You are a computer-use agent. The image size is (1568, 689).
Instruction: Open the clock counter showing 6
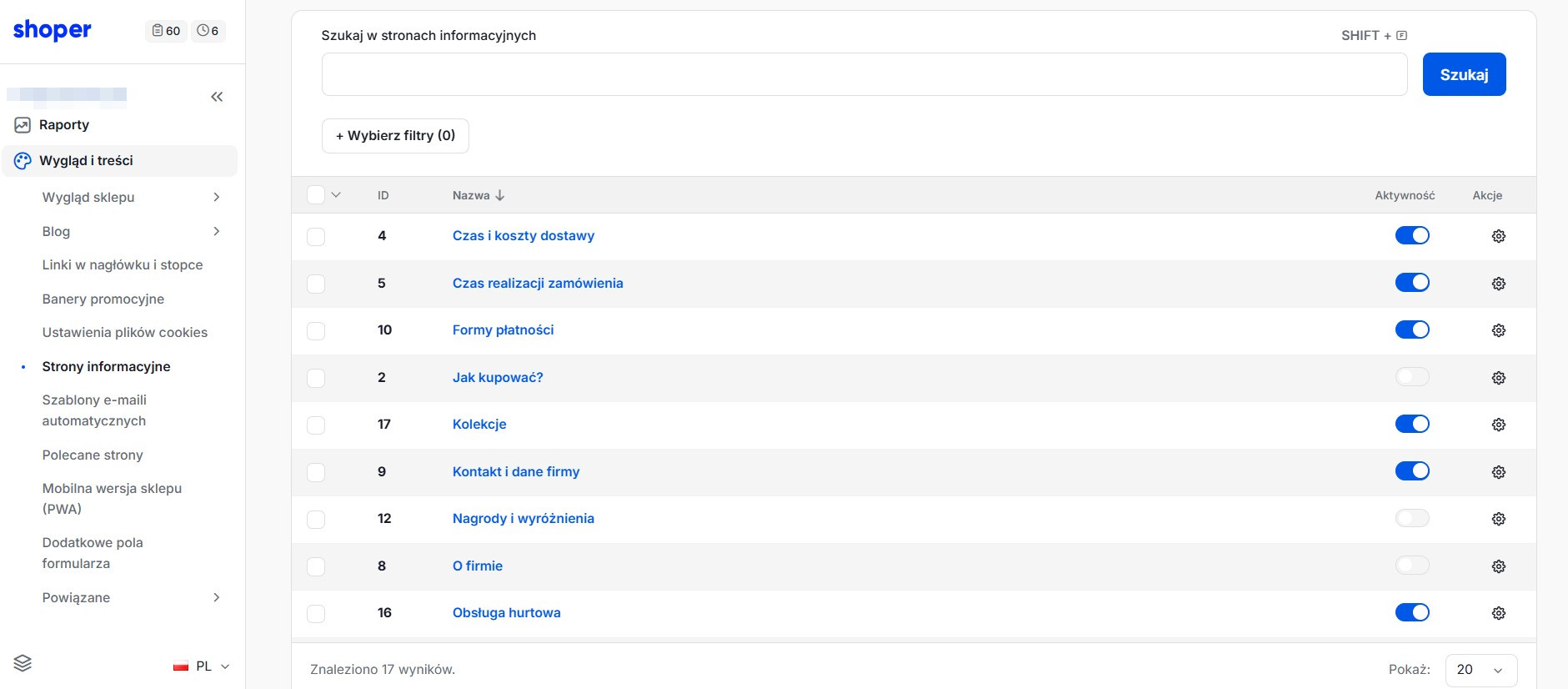coord(208,31)
